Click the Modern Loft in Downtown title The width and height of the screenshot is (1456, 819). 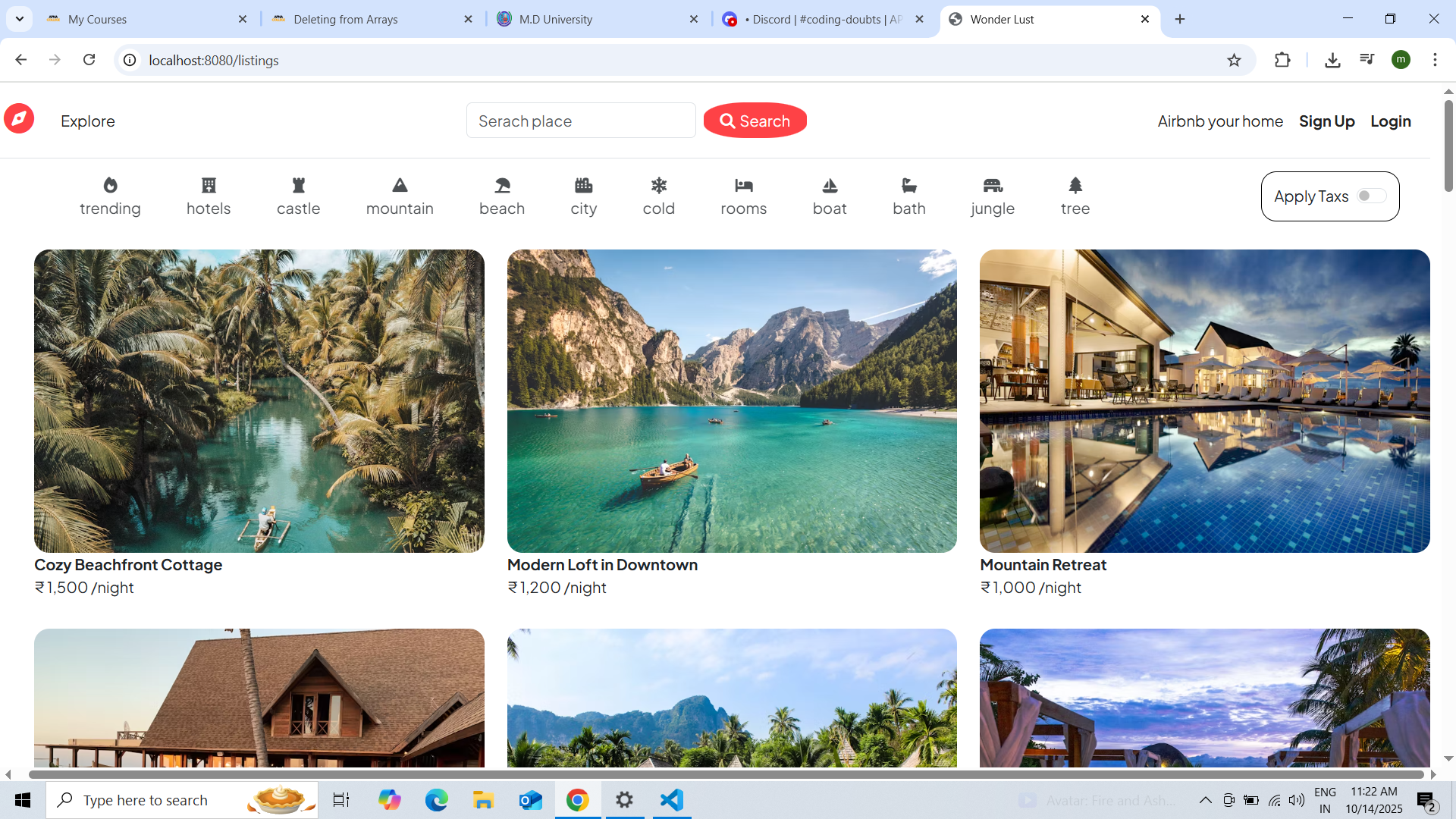point(602,565)
